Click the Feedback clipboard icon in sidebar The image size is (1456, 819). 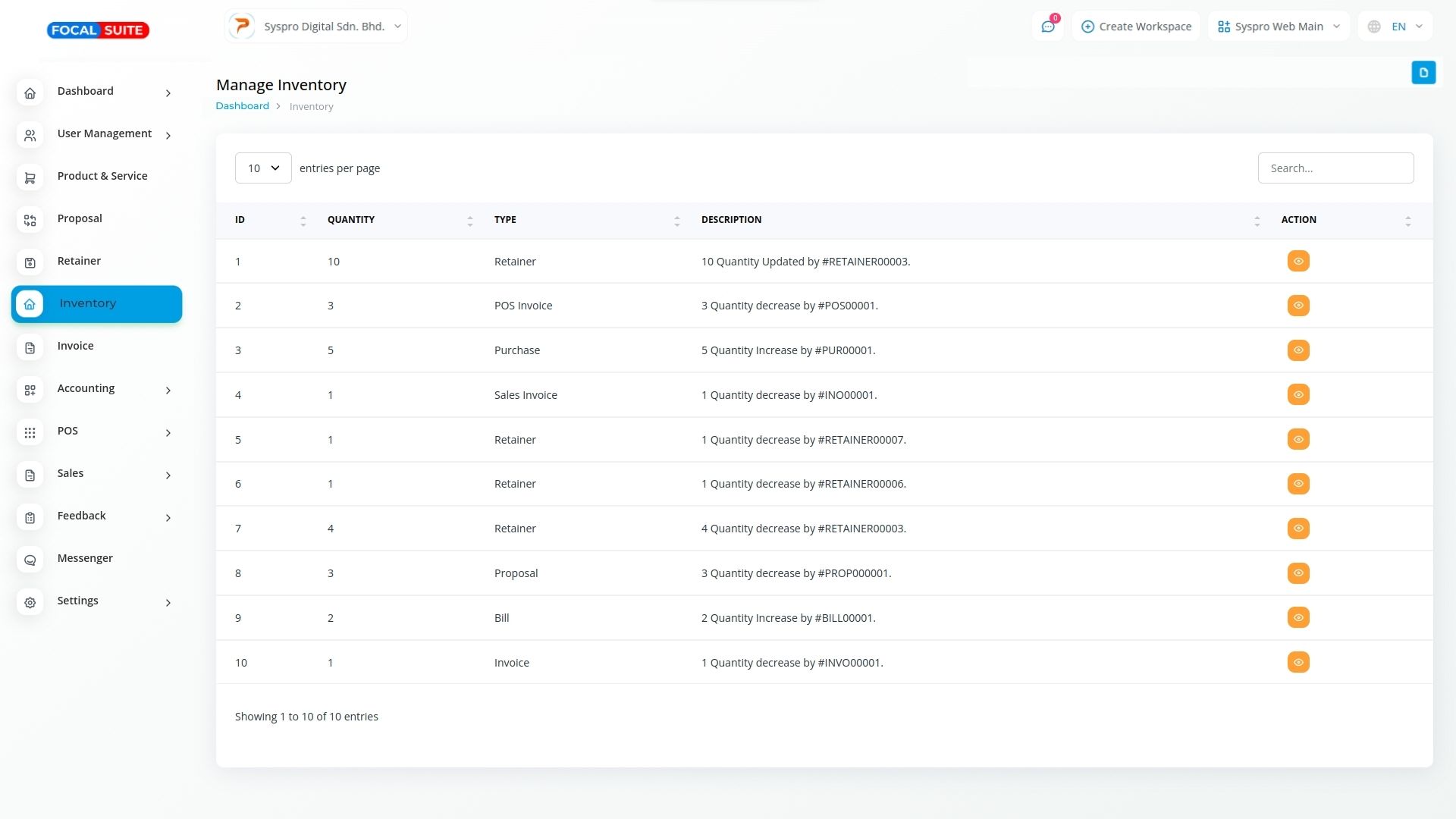(x=30, y=518)
